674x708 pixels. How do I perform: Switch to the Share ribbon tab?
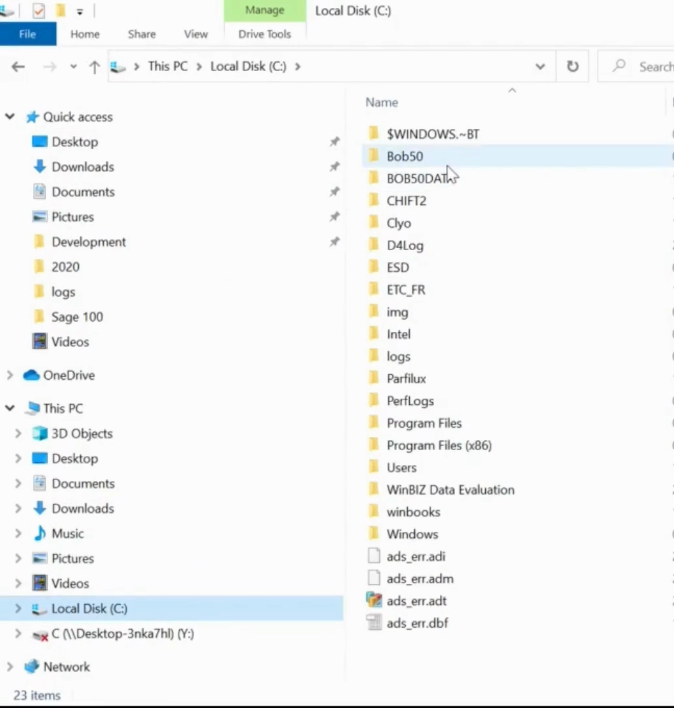pyautogui.click(x=142, y=34)
